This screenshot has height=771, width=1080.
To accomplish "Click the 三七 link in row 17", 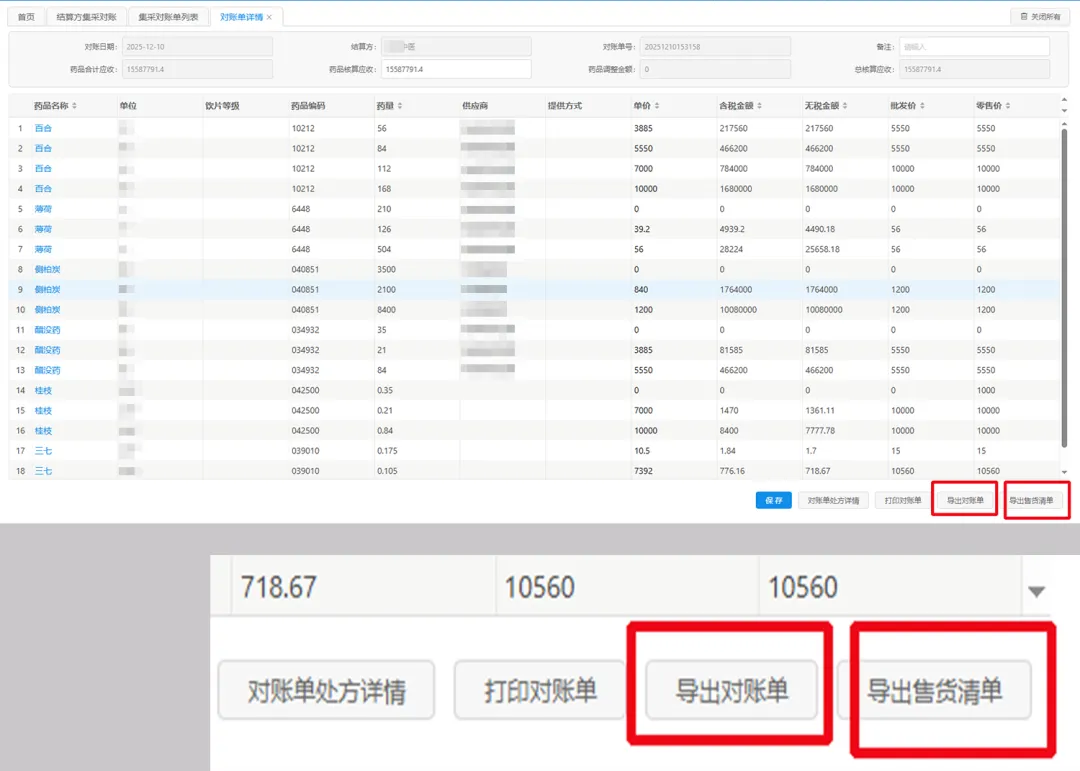I will tap(43, 451).
